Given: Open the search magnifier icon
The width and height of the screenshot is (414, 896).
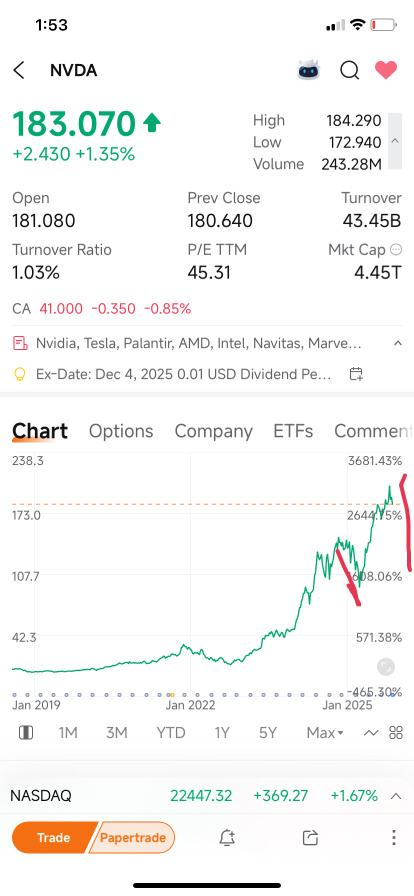Looking at the screenshot, I should [x=349, y=70].
